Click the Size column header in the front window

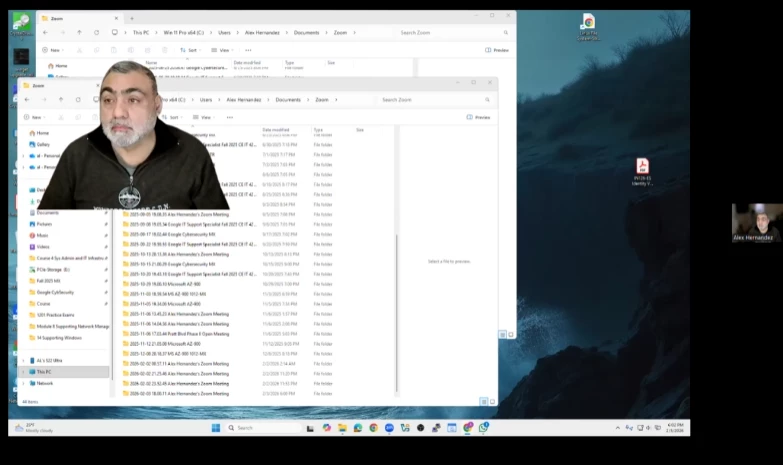click(360, 130)
